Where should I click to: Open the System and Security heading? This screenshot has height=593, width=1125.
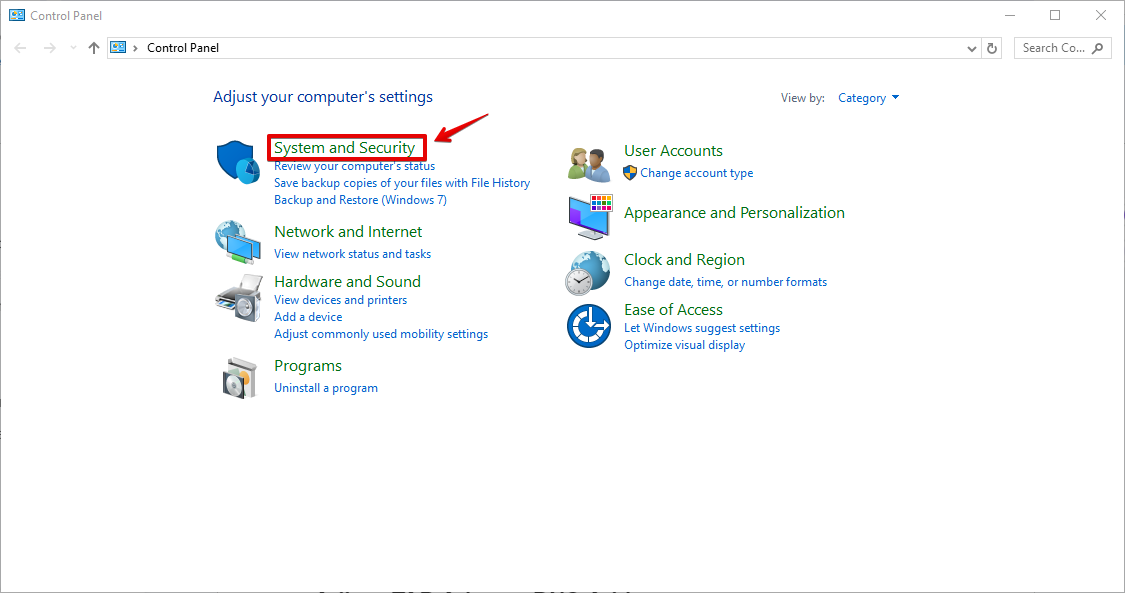coord(344,148)
